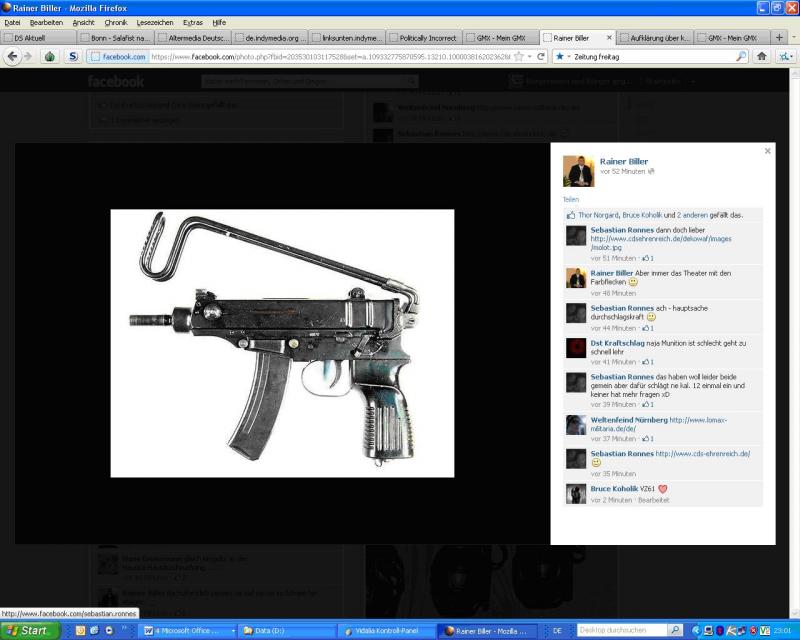Image resolution: width=800 pixels, height=640 pixels.
Task: Open the Extras menu in the menu bar
Action: click(193, 22)
